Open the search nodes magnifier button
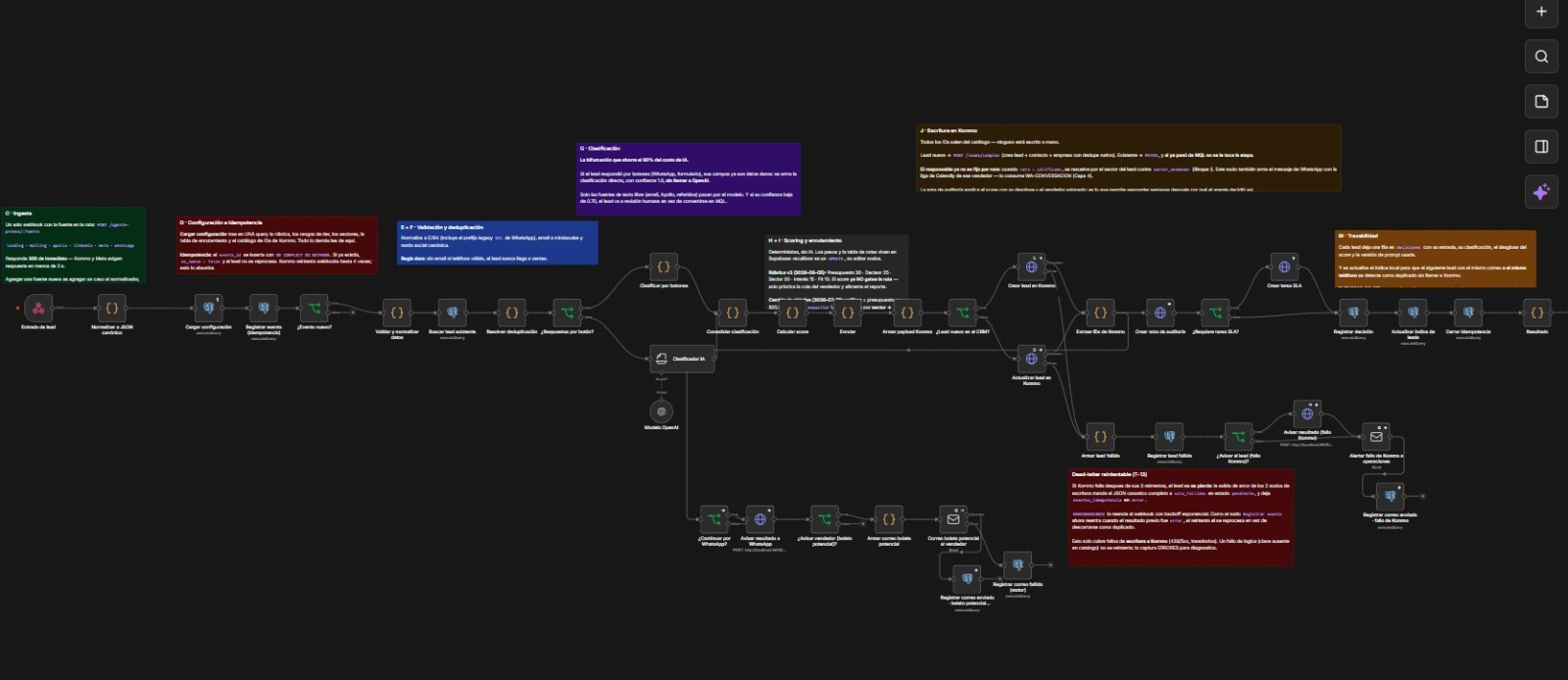This screenshot has width=1568, height=680. [x=1541, y=57]
